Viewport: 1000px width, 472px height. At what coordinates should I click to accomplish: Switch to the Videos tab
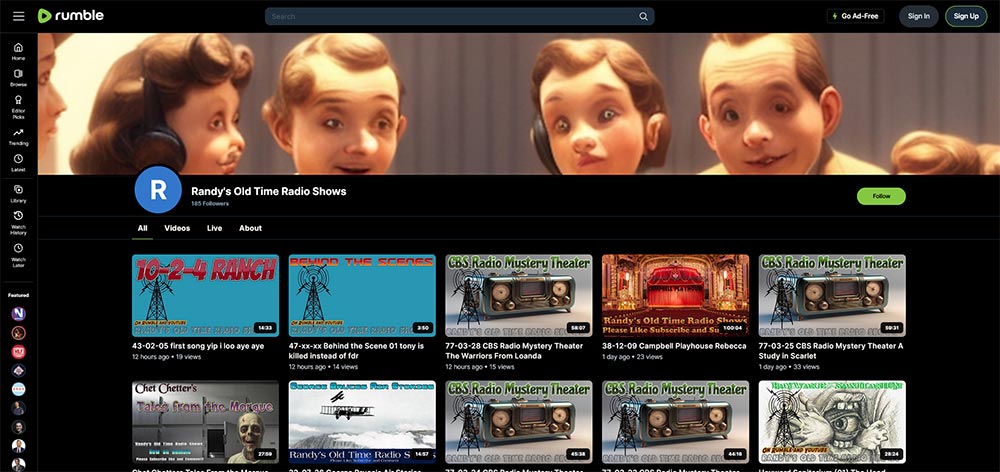click(177, 228)
